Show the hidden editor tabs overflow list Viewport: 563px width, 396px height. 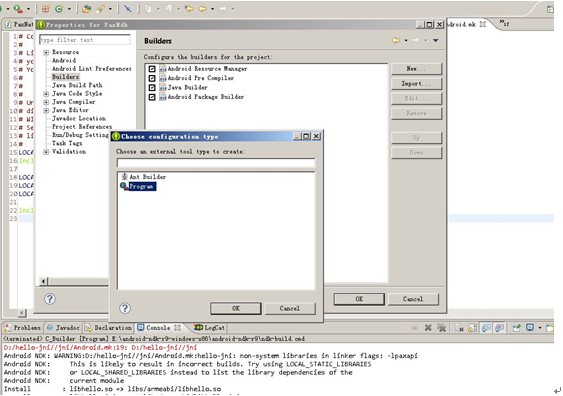pos(504,23)
